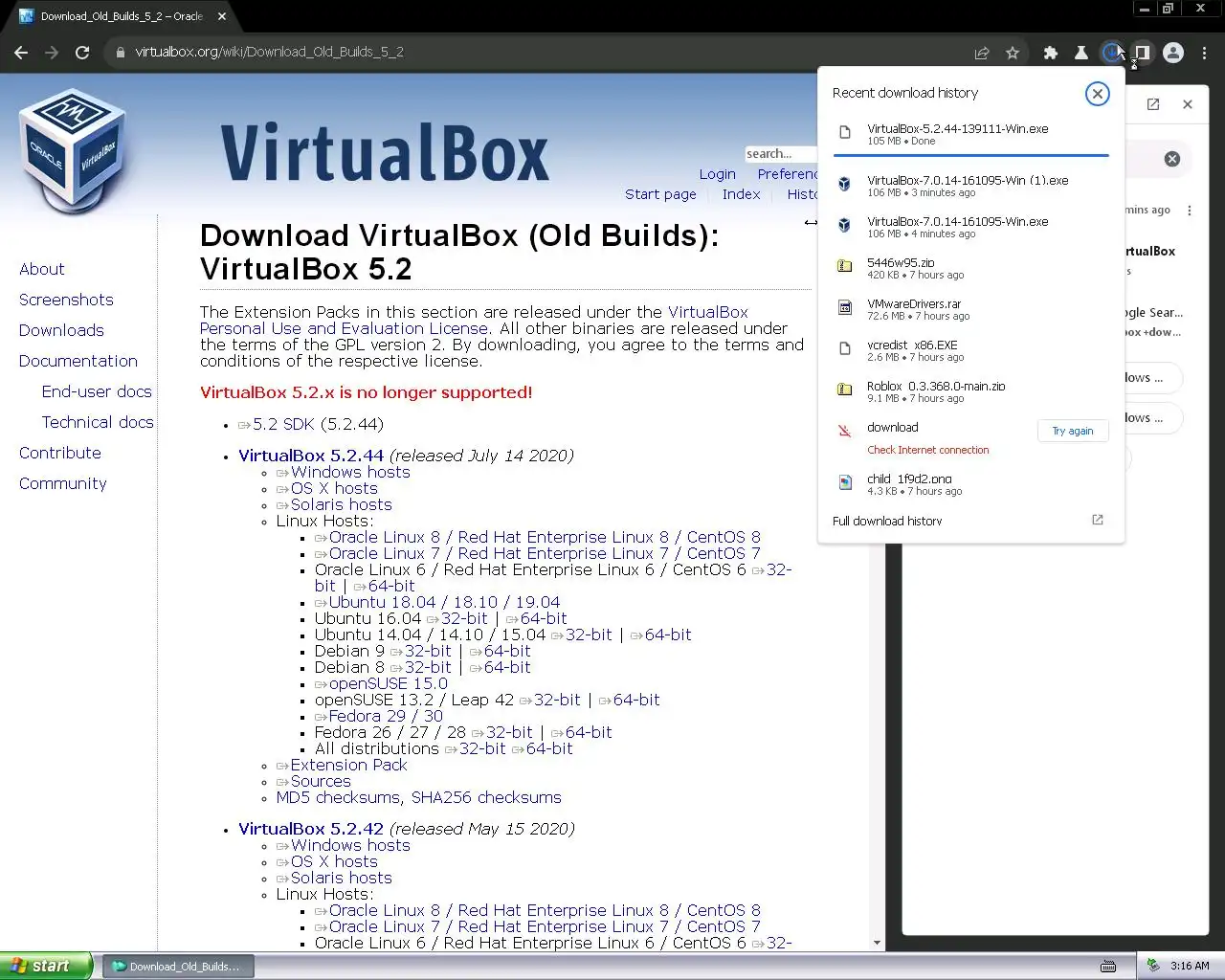
Task: Click the Roblox_0.3.368.0-main.zip icon
Action: click(x=845, y=390)
